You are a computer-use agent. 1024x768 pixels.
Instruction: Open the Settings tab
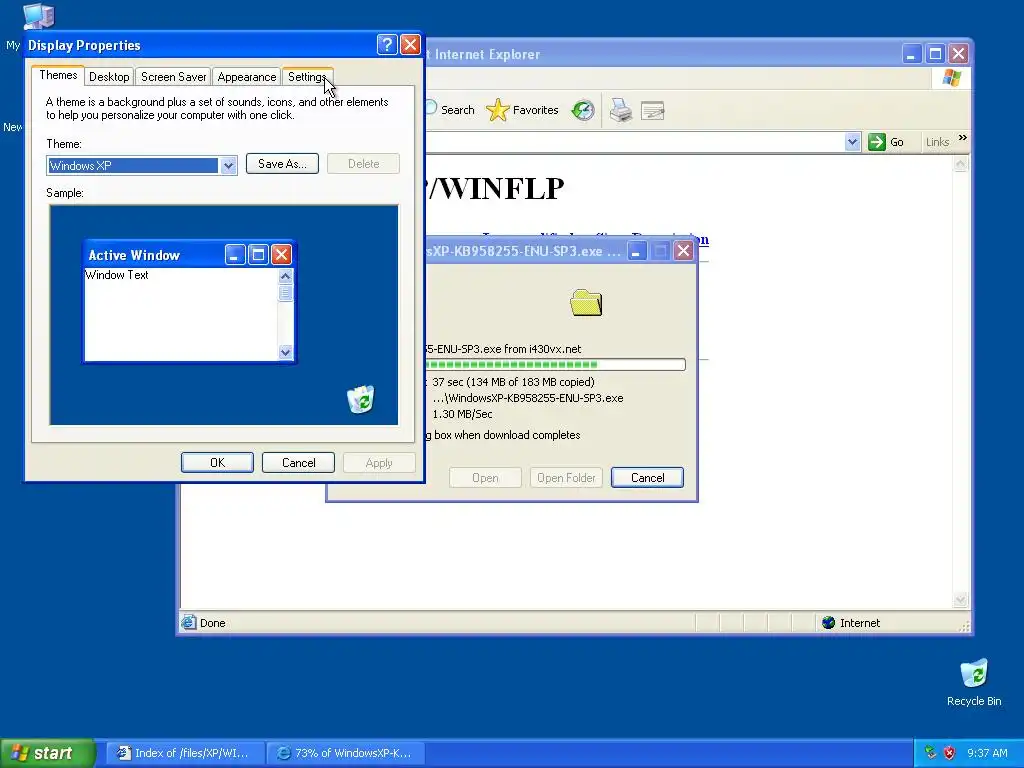[307, 76]
